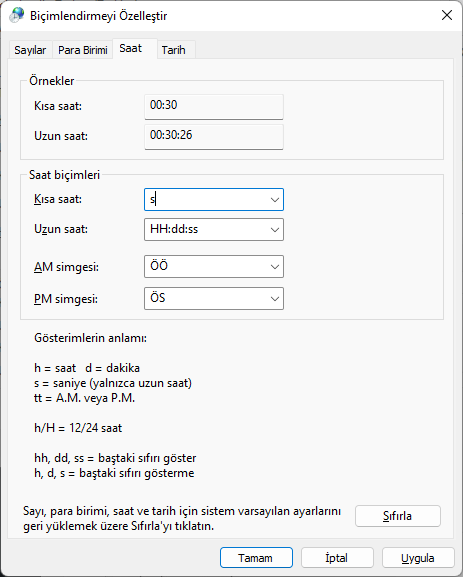Click the Uzun saat HH:dd:ss text
This screenshot has width=463, height=577.
point(174,229)
